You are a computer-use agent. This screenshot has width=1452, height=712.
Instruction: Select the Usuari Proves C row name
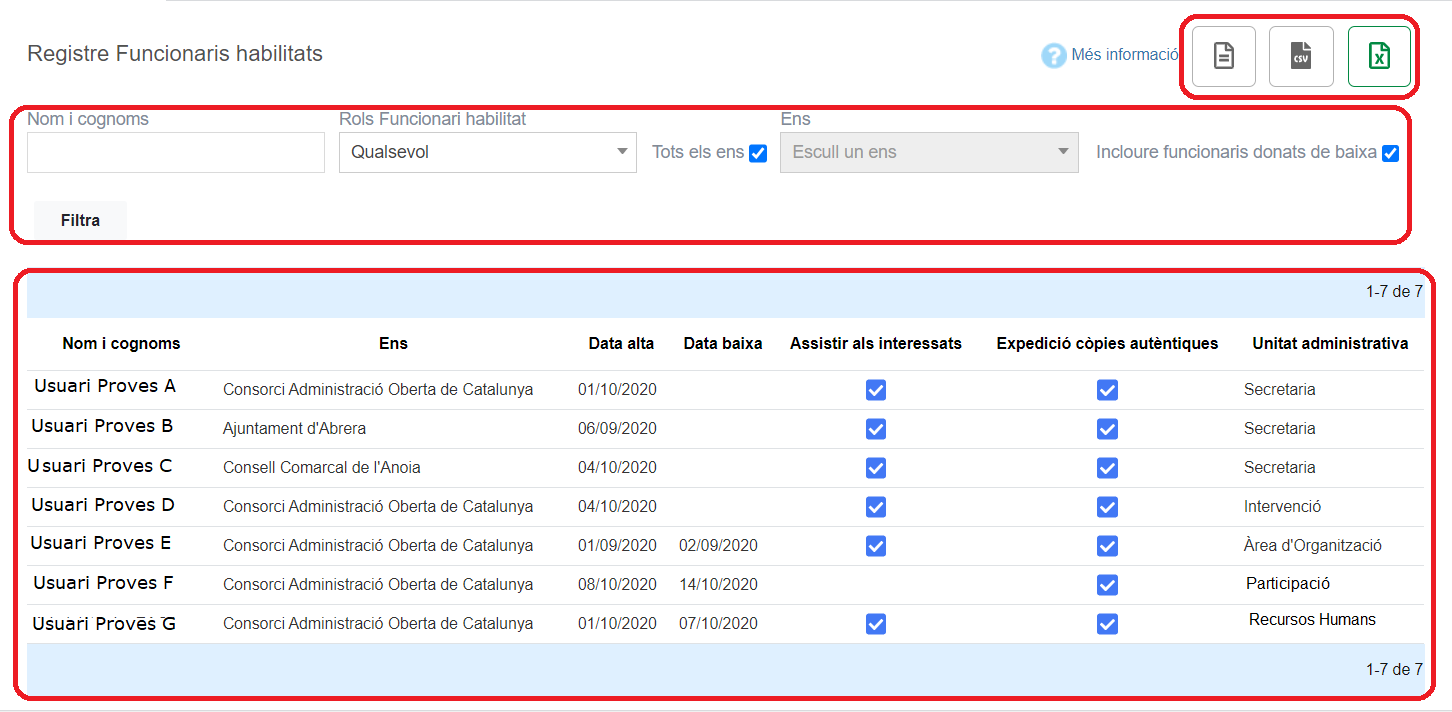pyautogui.click(x=100, y=466)
